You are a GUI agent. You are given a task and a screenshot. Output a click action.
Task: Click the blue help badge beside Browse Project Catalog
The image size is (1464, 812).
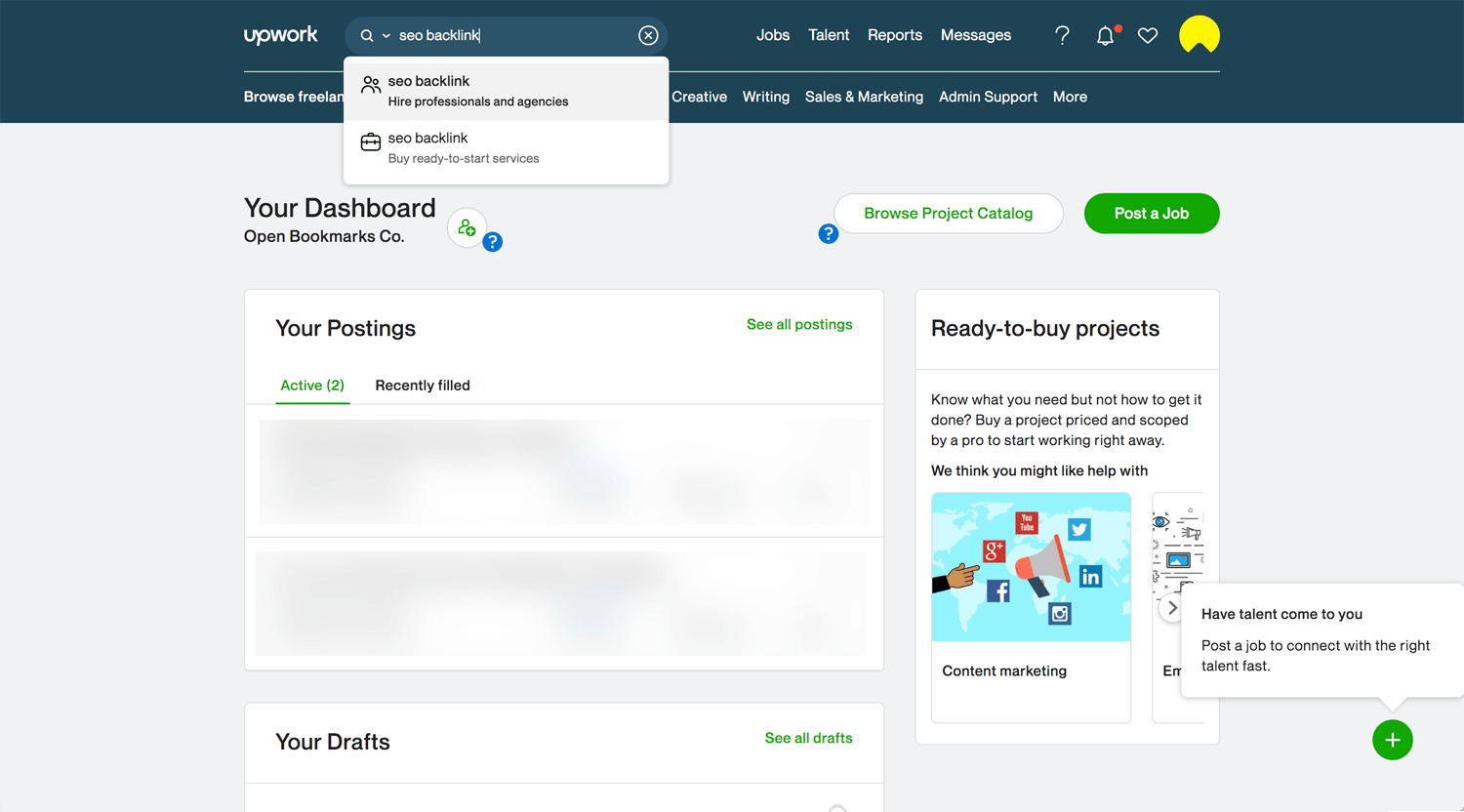[829, 234]
